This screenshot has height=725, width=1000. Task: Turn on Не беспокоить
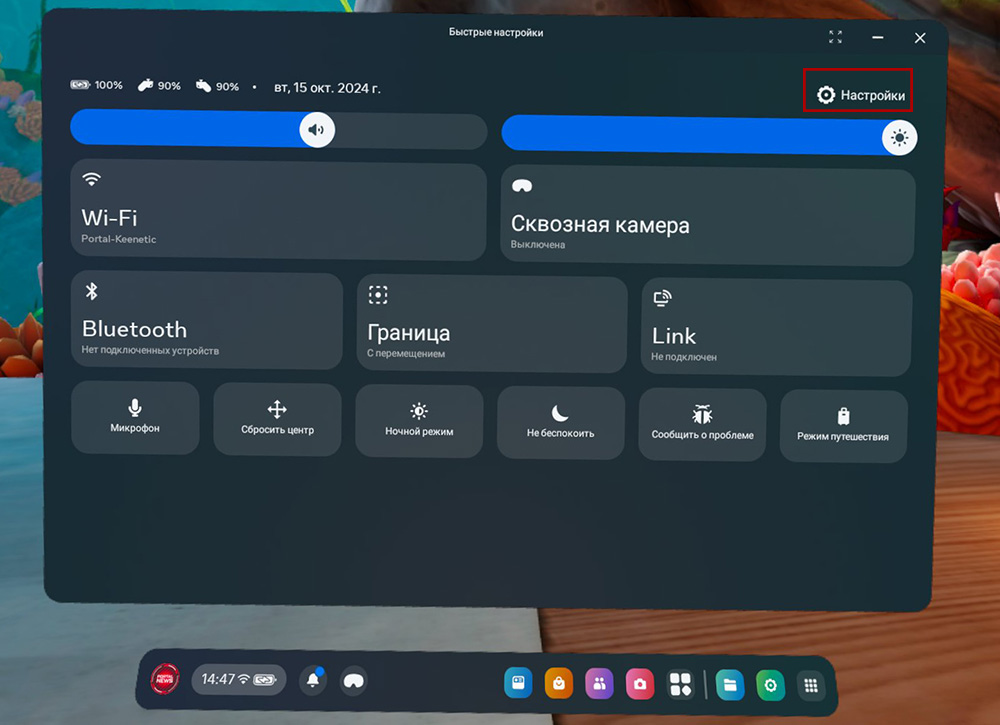coord(560,422)
